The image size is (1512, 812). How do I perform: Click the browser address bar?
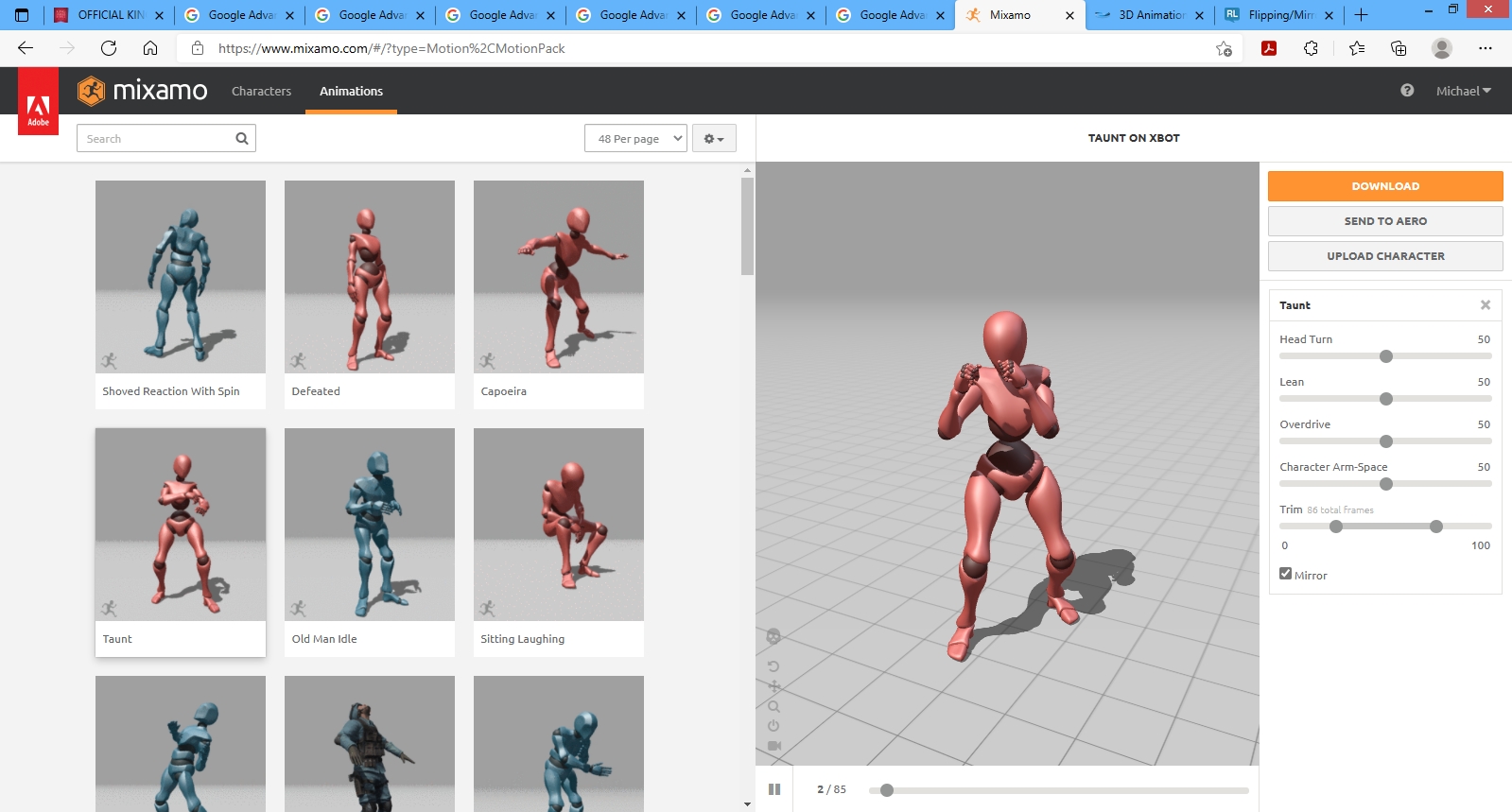pyautogui.click(x=709, y=48)
